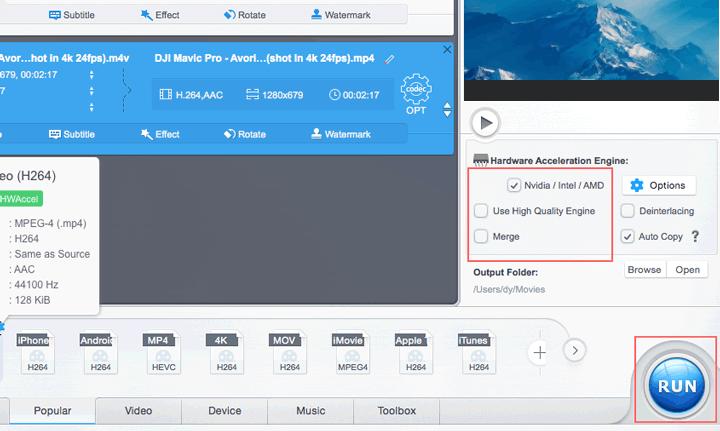Choose the Apple H264 preset

(x=415, y=352)
